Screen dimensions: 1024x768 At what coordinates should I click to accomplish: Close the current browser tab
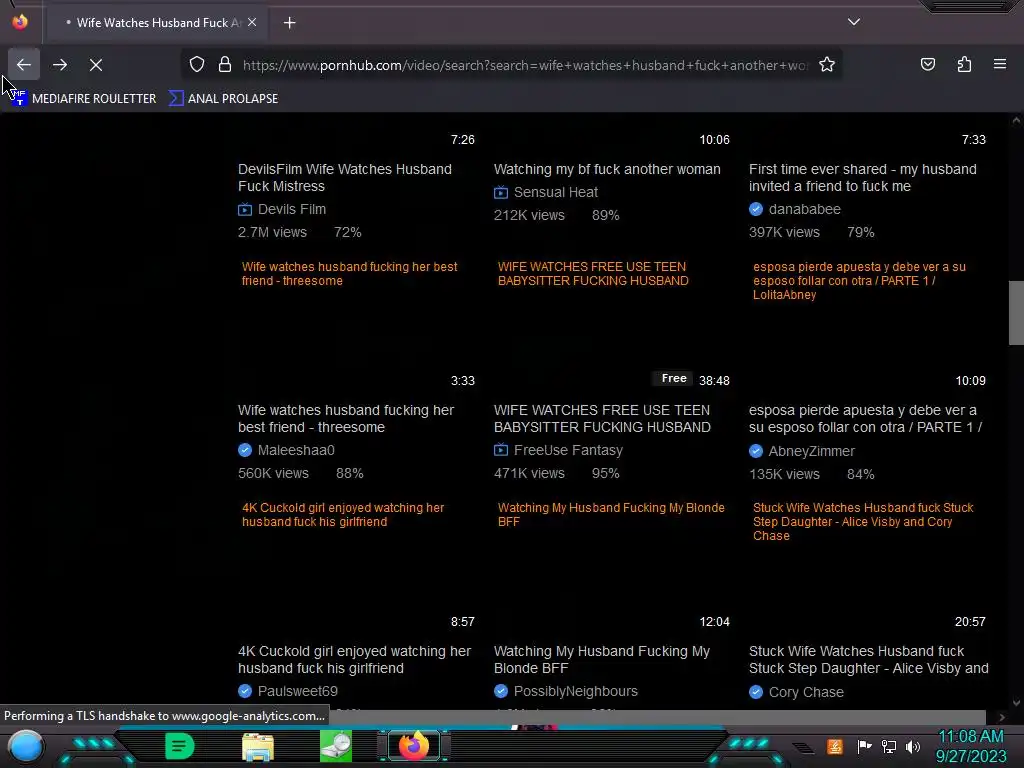[252, 22]
